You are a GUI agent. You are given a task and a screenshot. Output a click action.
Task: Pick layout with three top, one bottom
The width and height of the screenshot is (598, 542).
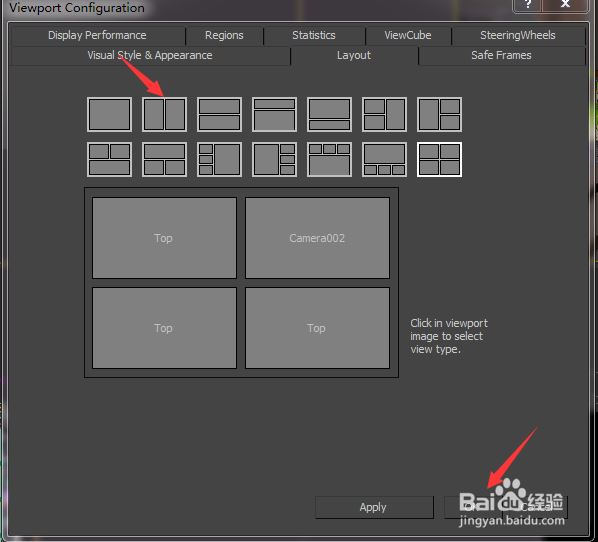tap(329, 159)
